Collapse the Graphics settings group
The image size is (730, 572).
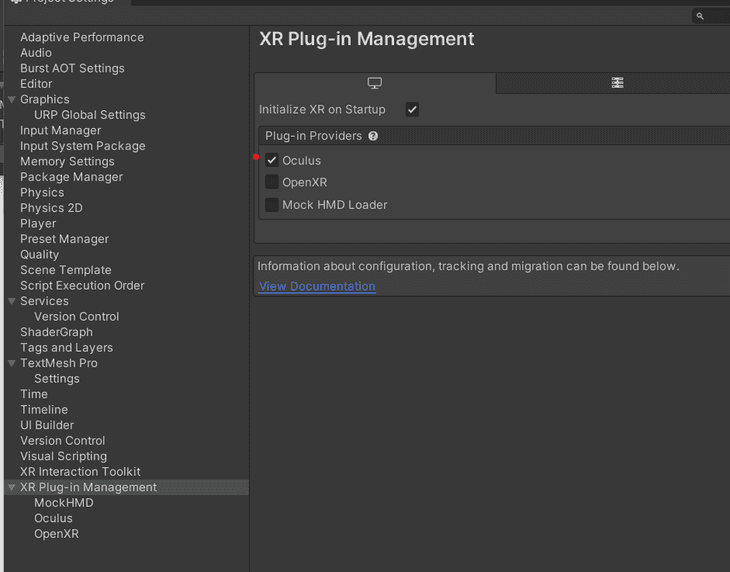(12, 99)
